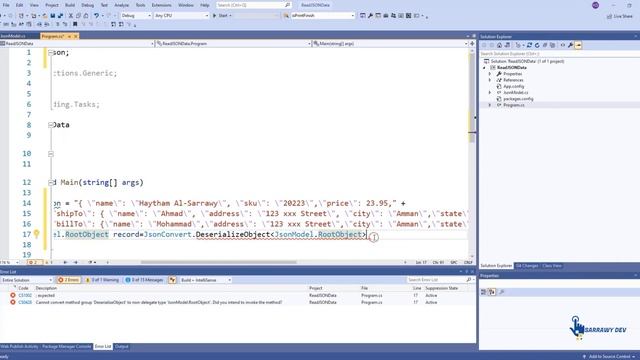
Task: Click the Alphabetical sort icon in Properties
Action: [492, 292]
